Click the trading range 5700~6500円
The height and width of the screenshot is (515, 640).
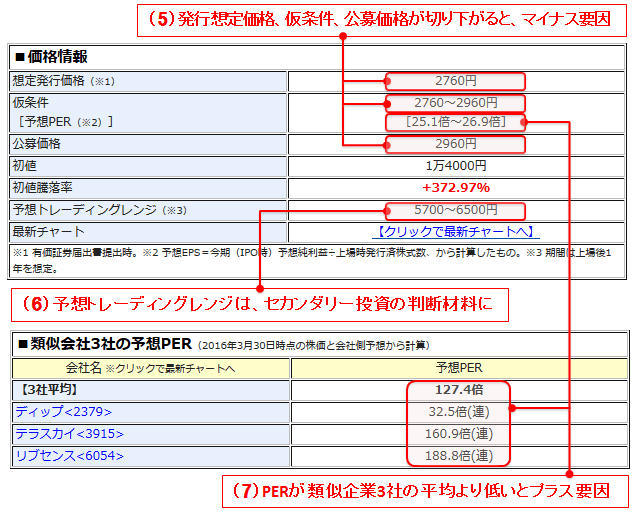[x=456, y=211]
